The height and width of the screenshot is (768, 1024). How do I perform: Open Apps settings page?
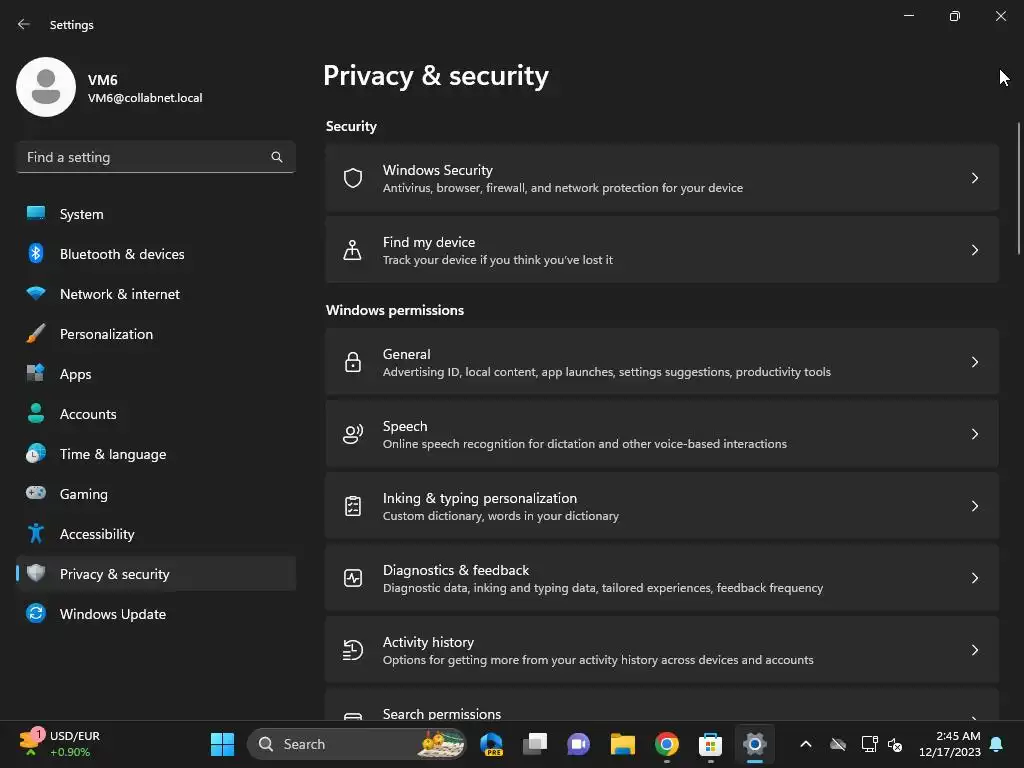(x=76, y=374)
